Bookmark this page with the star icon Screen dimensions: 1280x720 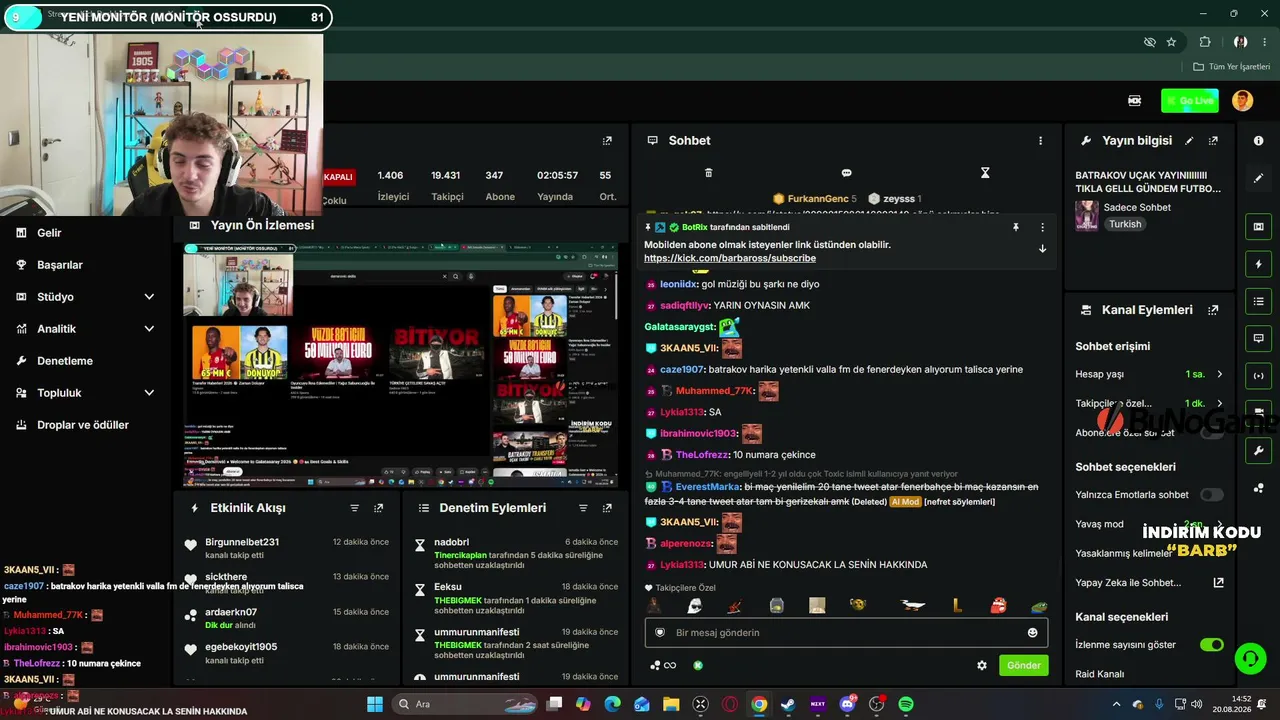1171,42
